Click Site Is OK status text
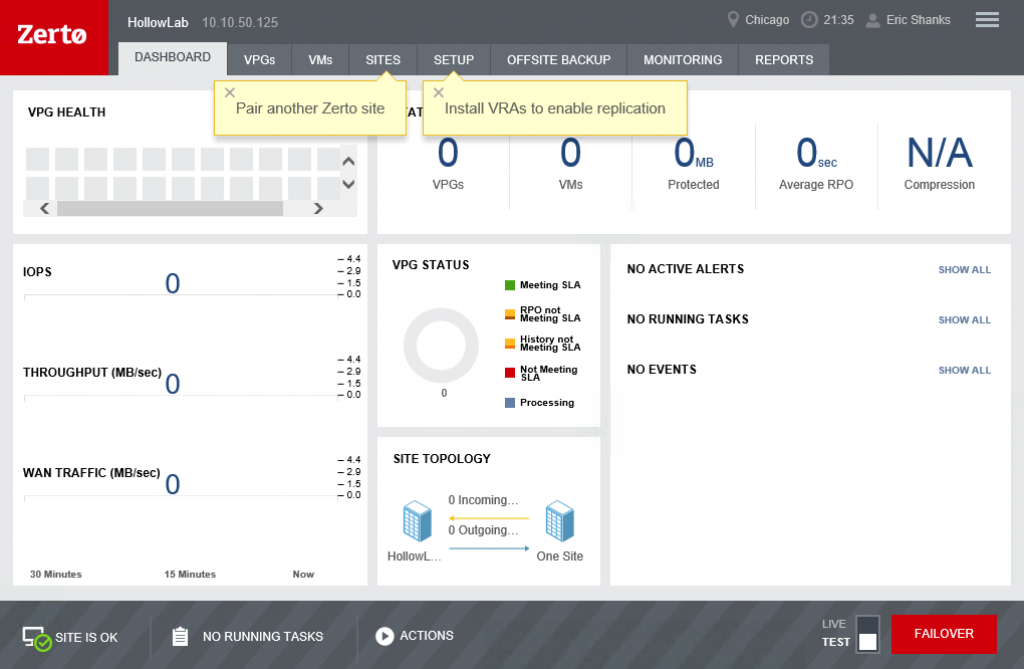 tap(86, 638)
